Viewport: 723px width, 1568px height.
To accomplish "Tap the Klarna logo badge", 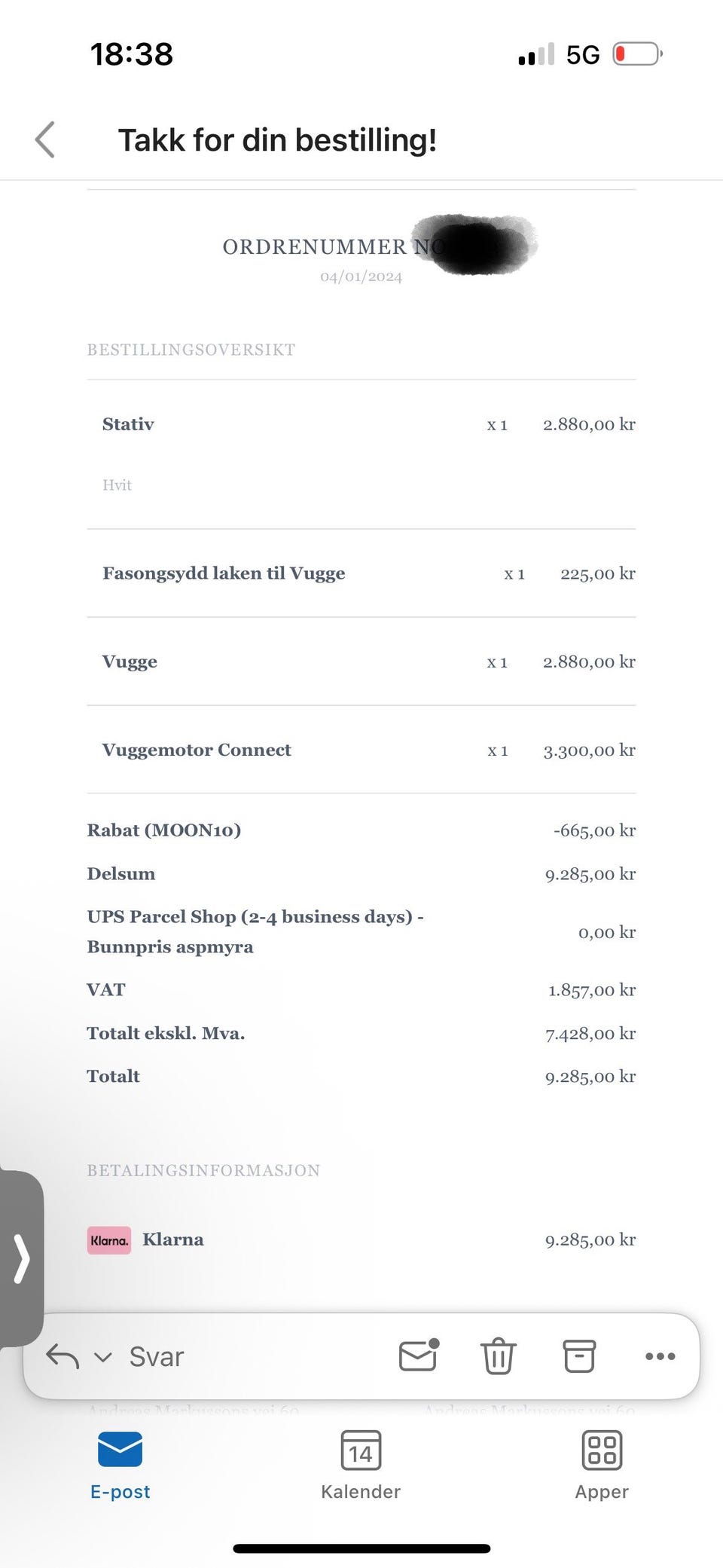I will coord(109,1240).
